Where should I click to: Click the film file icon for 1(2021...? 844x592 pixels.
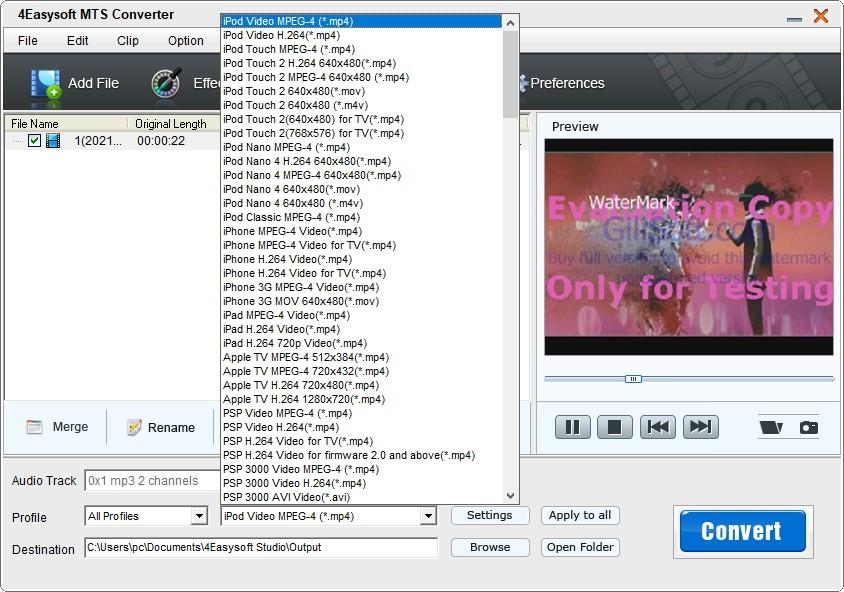pos(53,140)
